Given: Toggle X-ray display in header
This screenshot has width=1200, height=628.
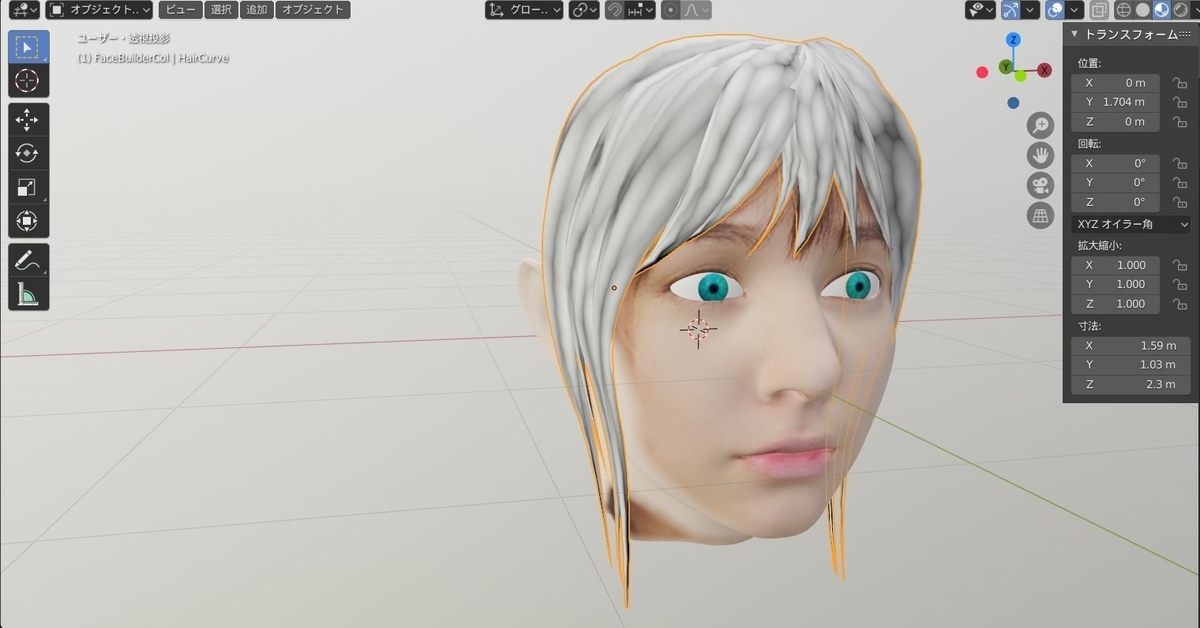Looking at the screenshot, I should pos(1098,10).
